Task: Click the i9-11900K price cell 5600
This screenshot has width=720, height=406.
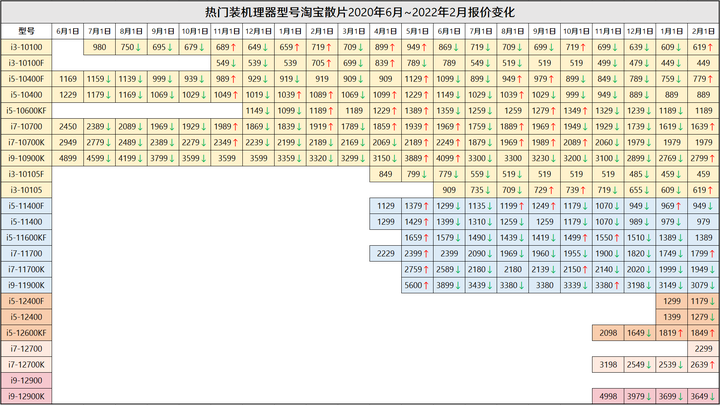Action: coord(417,285)
